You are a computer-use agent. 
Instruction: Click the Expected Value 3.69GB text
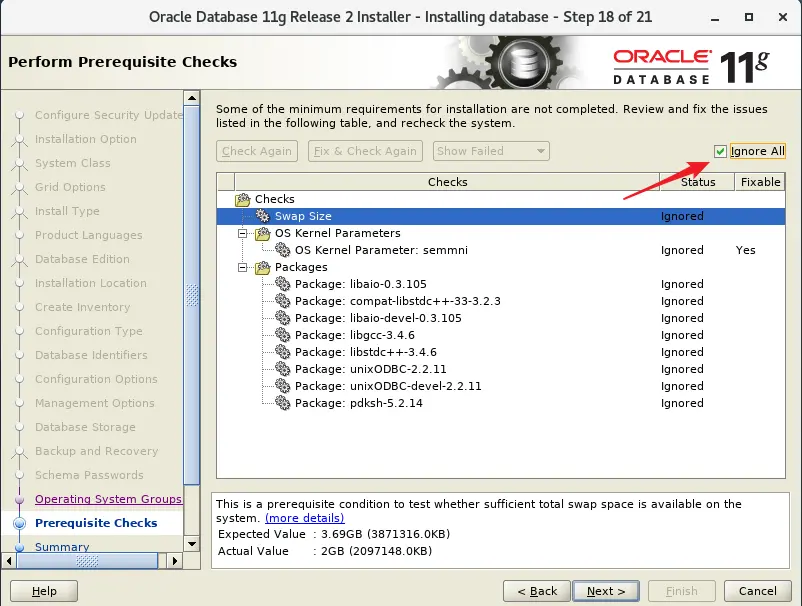(334, 534)
